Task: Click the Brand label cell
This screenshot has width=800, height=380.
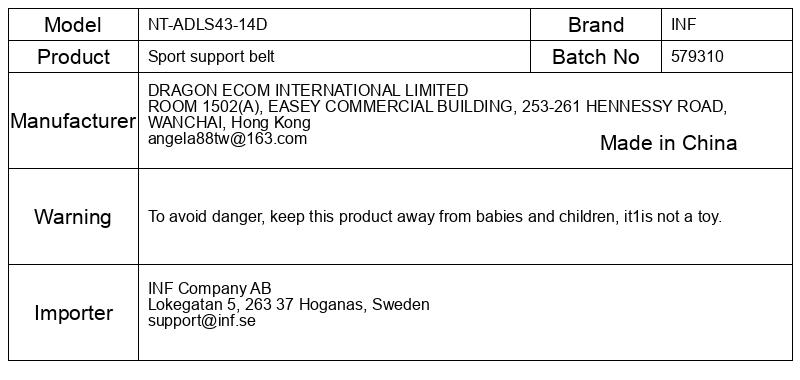Action: pyautogui.click(x=596, y=24)
